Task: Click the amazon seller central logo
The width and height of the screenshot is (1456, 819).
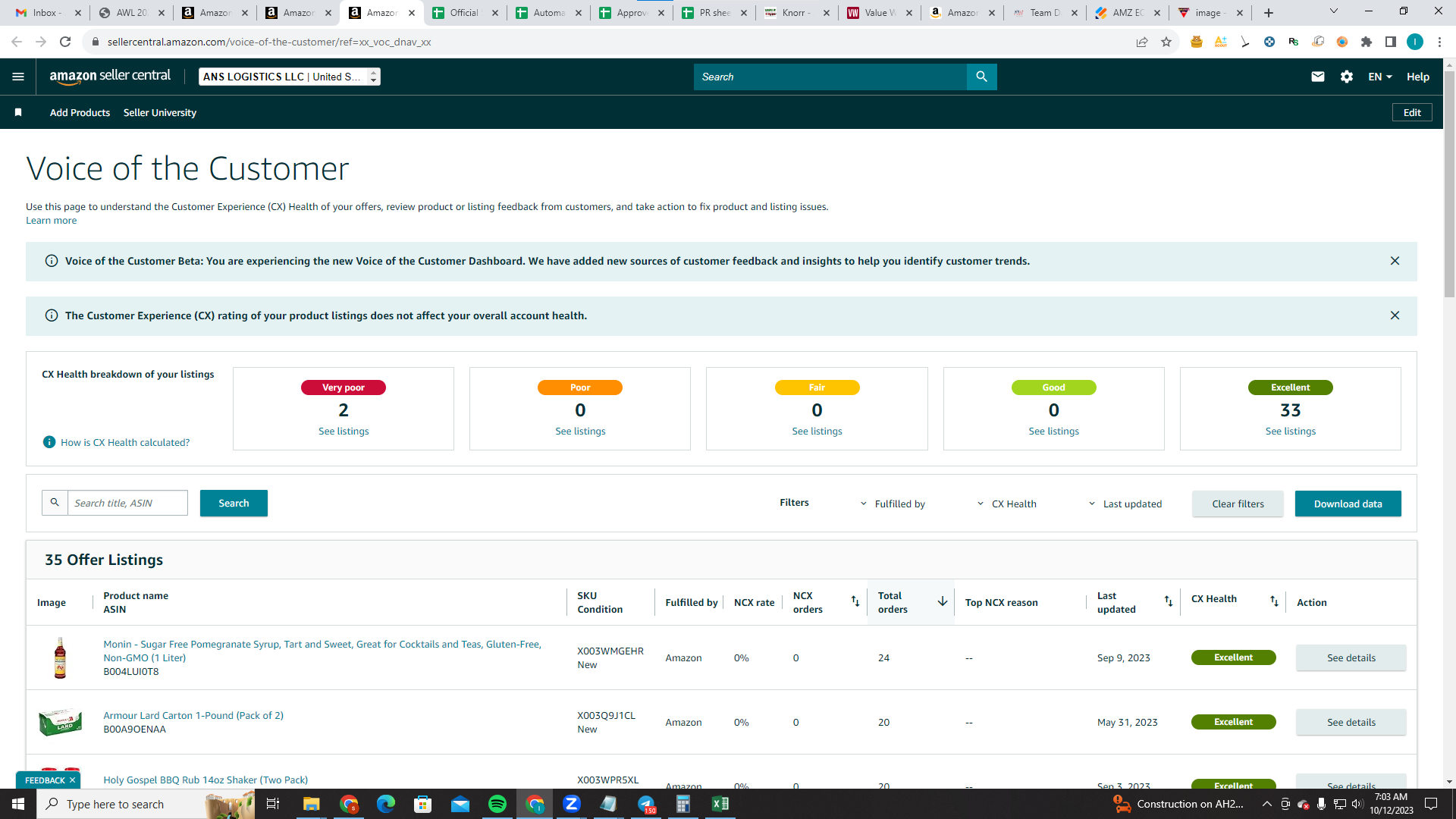Action: coord(110,77)
